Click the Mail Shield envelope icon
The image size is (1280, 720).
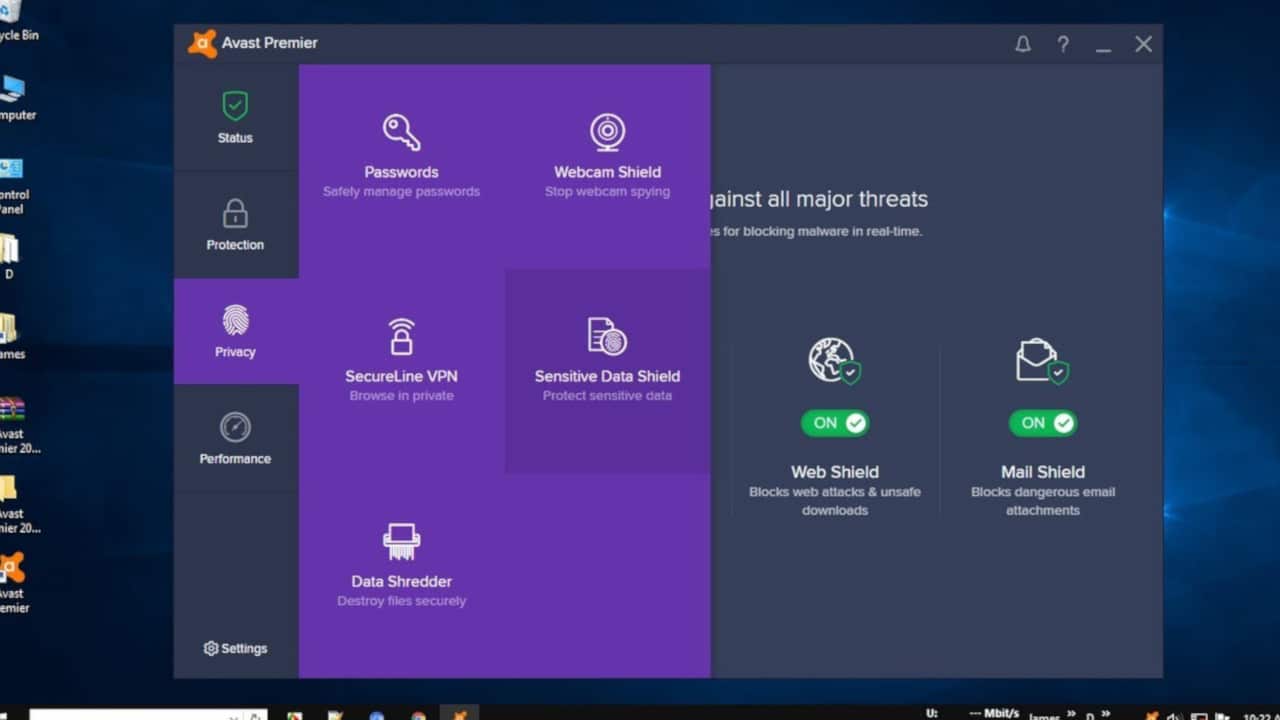(1042, 361)
